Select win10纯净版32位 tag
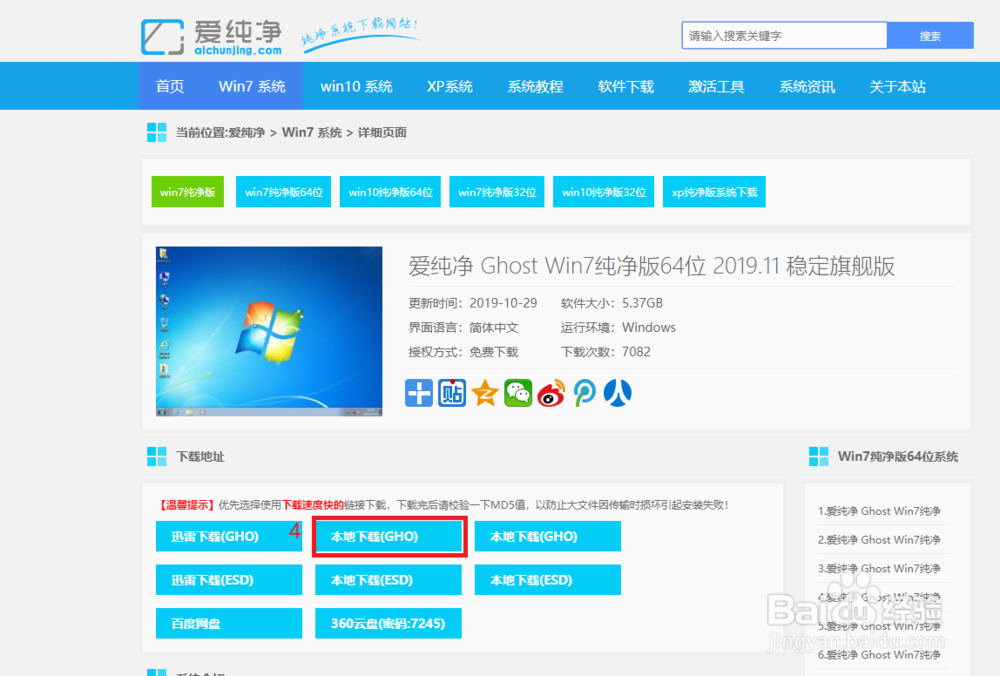This screenshot has height=676, width=1000. tap(604, 192)
